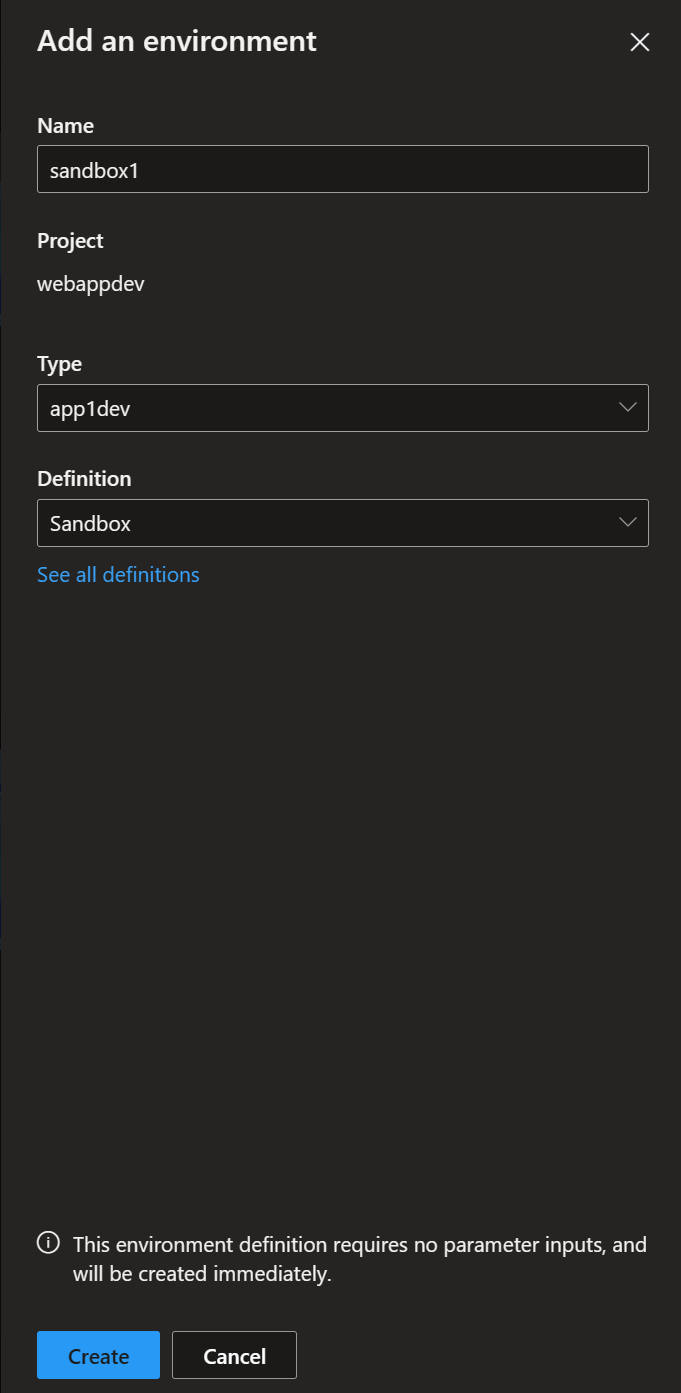681x1393 pixels.
Task: Click the Add an environment heading
Action: (x=176, y=41)
